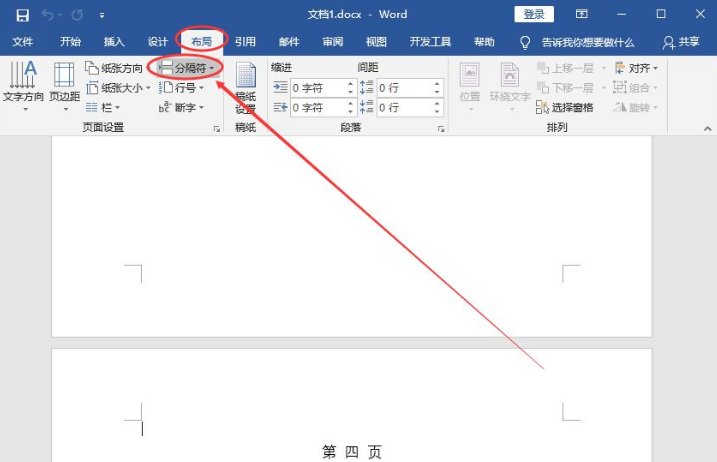717x462 pixels.
Task: Launch 段落 dialog via corner launcher
Action: (x=441, y=129)
